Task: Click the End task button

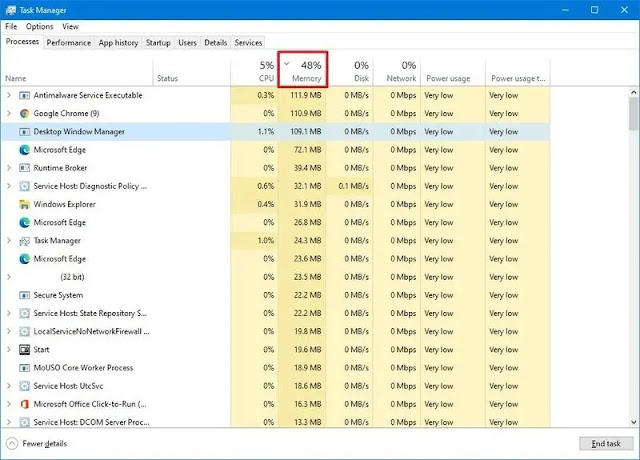Action: pyautogui.click(x=606, y=444)
